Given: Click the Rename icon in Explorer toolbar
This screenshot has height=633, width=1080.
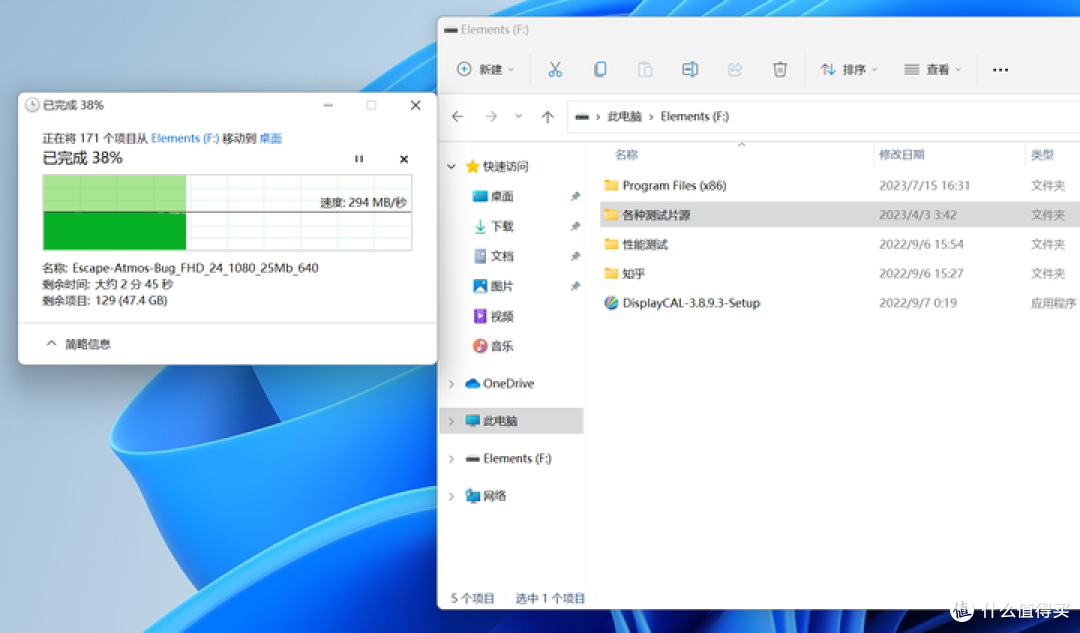Looking at the screenshot, I should pyautogui.click(x=689, y=70).
